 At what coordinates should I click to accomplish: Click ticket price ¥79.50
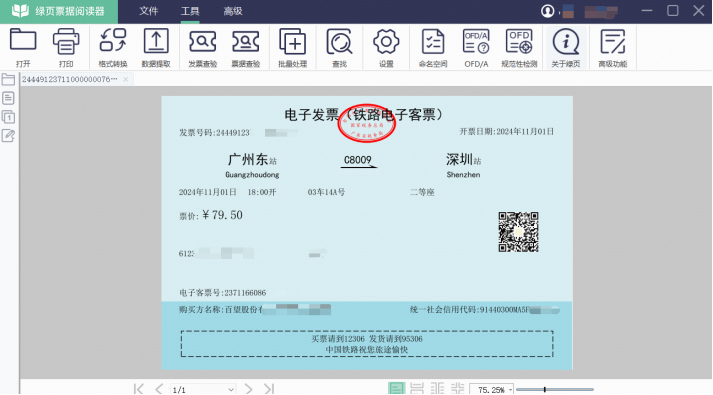tap(222, 215)
